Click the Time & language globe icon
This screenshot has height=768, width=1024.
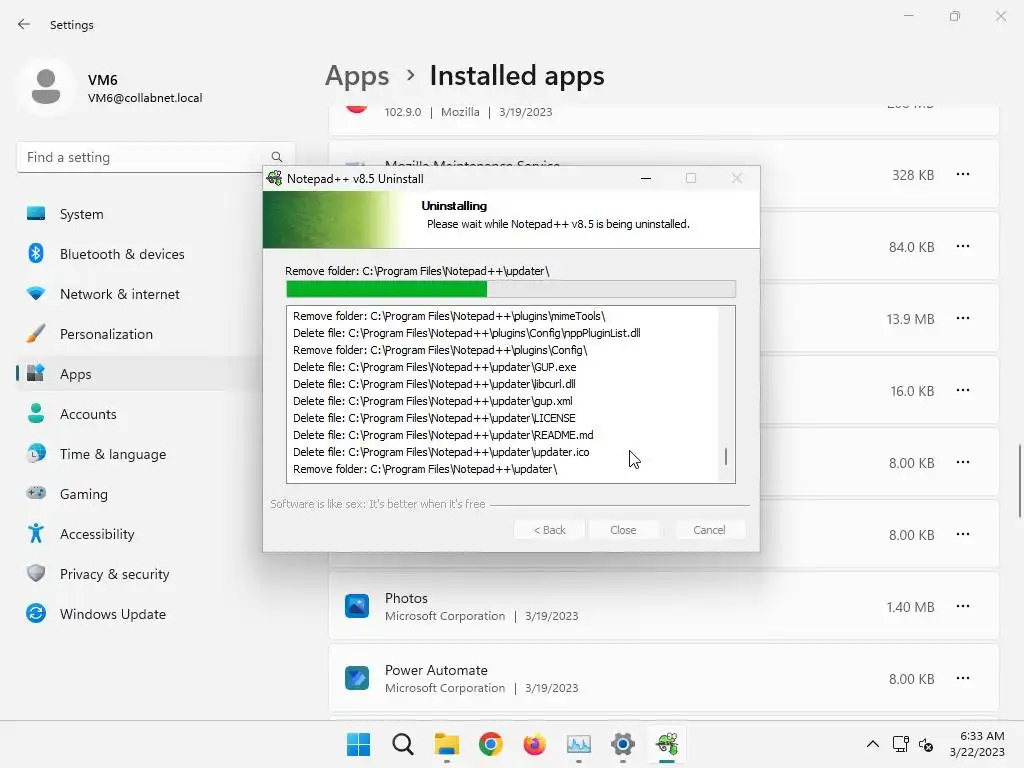click(36, 453)
